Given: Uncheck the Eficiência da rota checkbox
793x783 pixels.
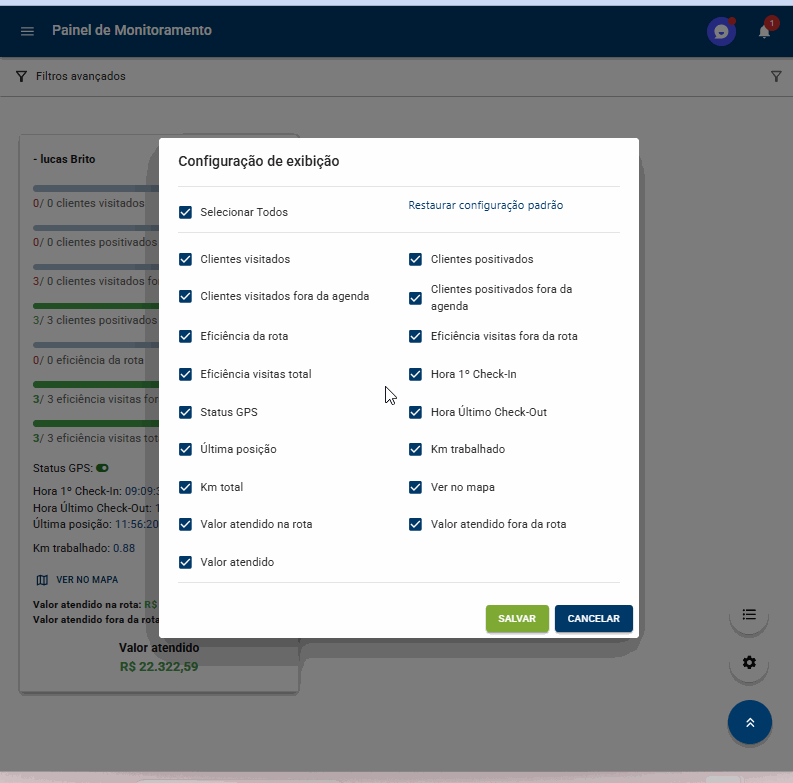Looking at the screenshot, I should [185, 336].
